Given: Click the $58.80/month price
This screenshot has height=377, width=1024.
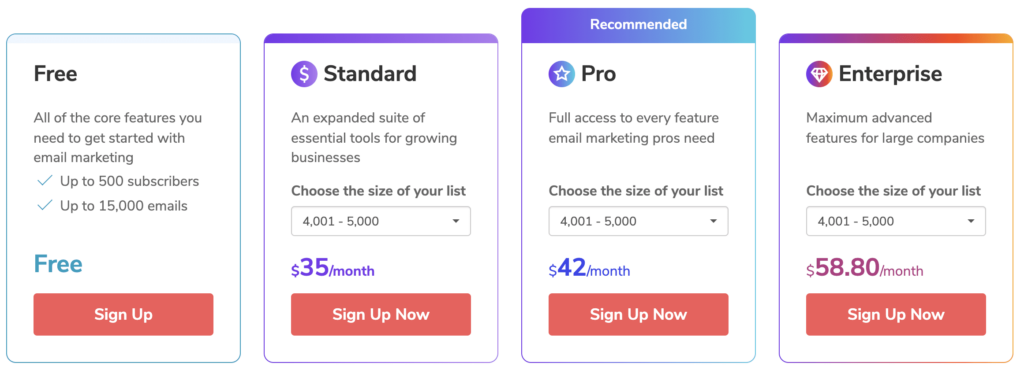Looking at the screenshot, I should (865, 268).
